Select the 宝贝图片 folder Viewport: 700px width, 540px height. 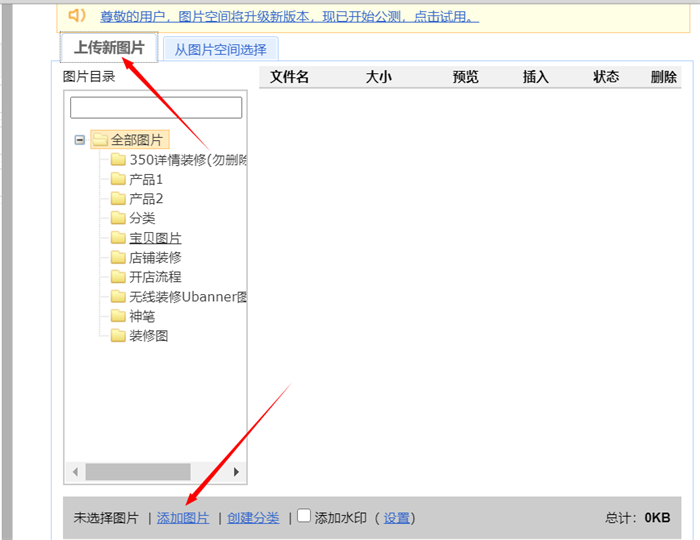pos(155,238)
